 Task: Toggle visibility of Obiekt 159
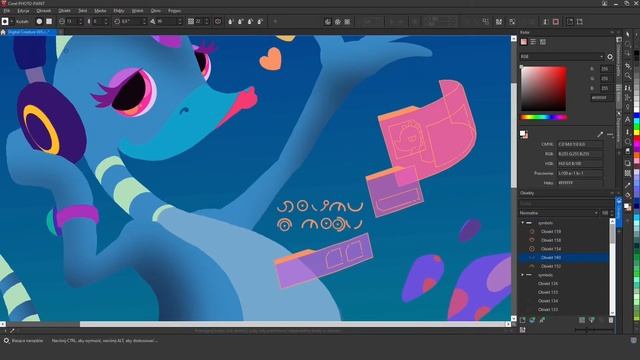[532, 231]
